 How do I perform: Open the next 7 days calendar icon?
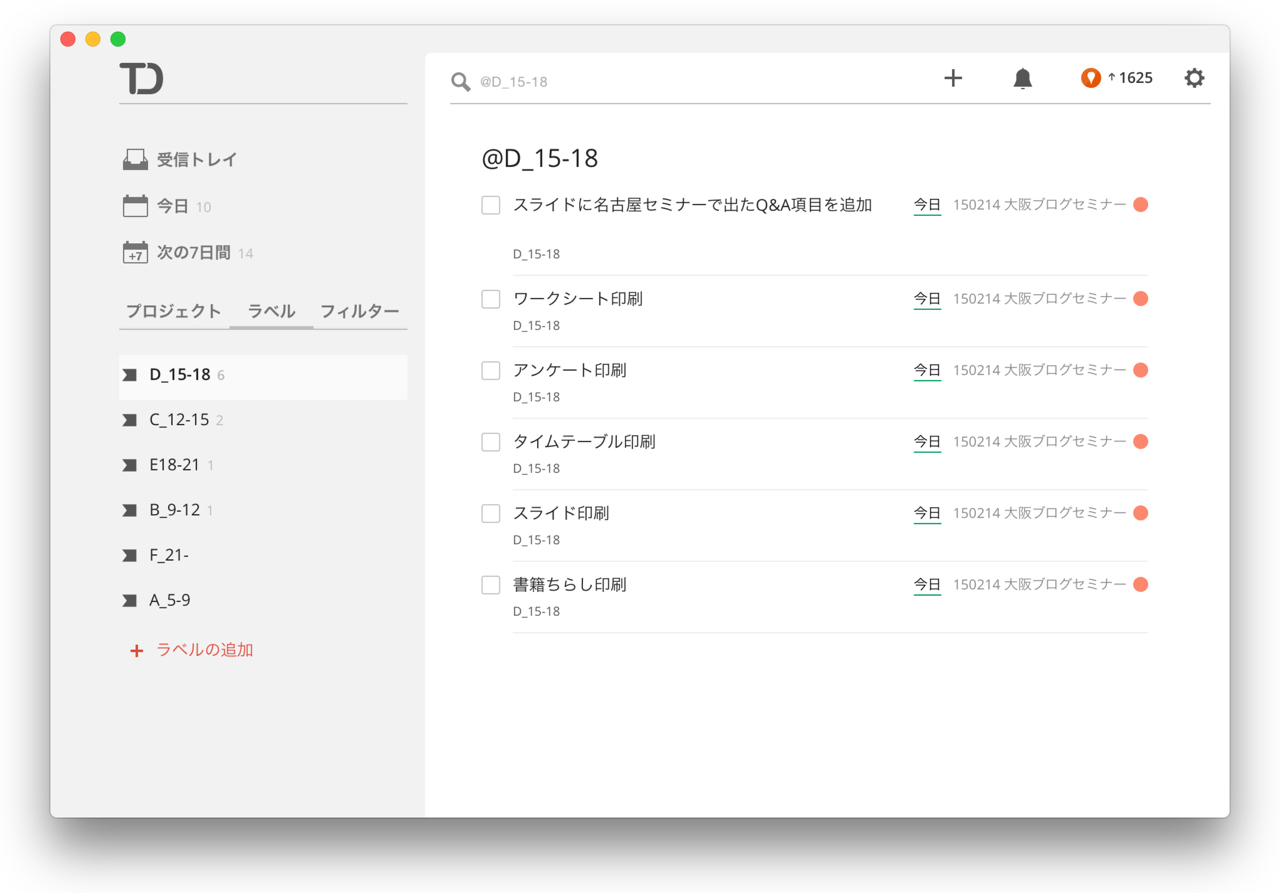click(135, 253)
